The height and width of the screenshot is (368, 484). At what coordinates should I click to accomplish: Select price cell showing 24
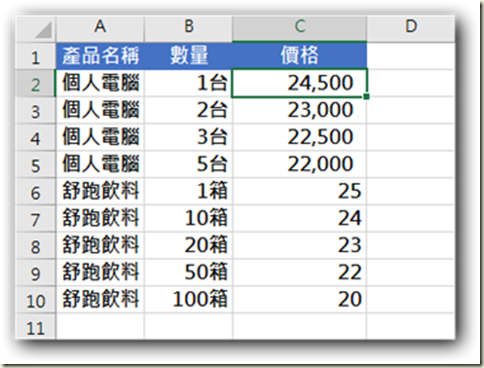pyautogui.click(x=299, y=219)
